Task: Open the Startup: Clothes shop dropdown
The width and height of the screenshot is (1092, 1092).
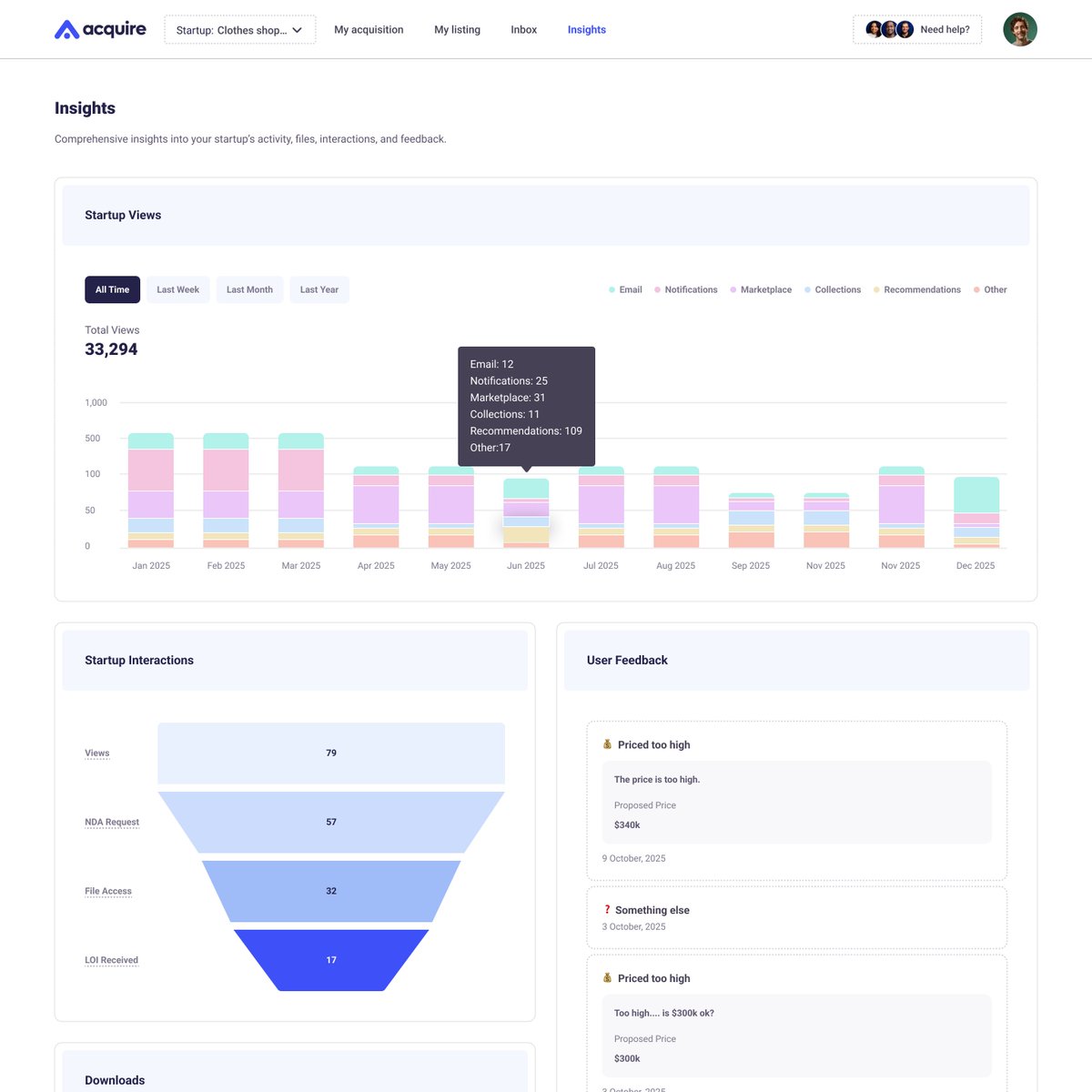Action: click(x=240, y=29)
